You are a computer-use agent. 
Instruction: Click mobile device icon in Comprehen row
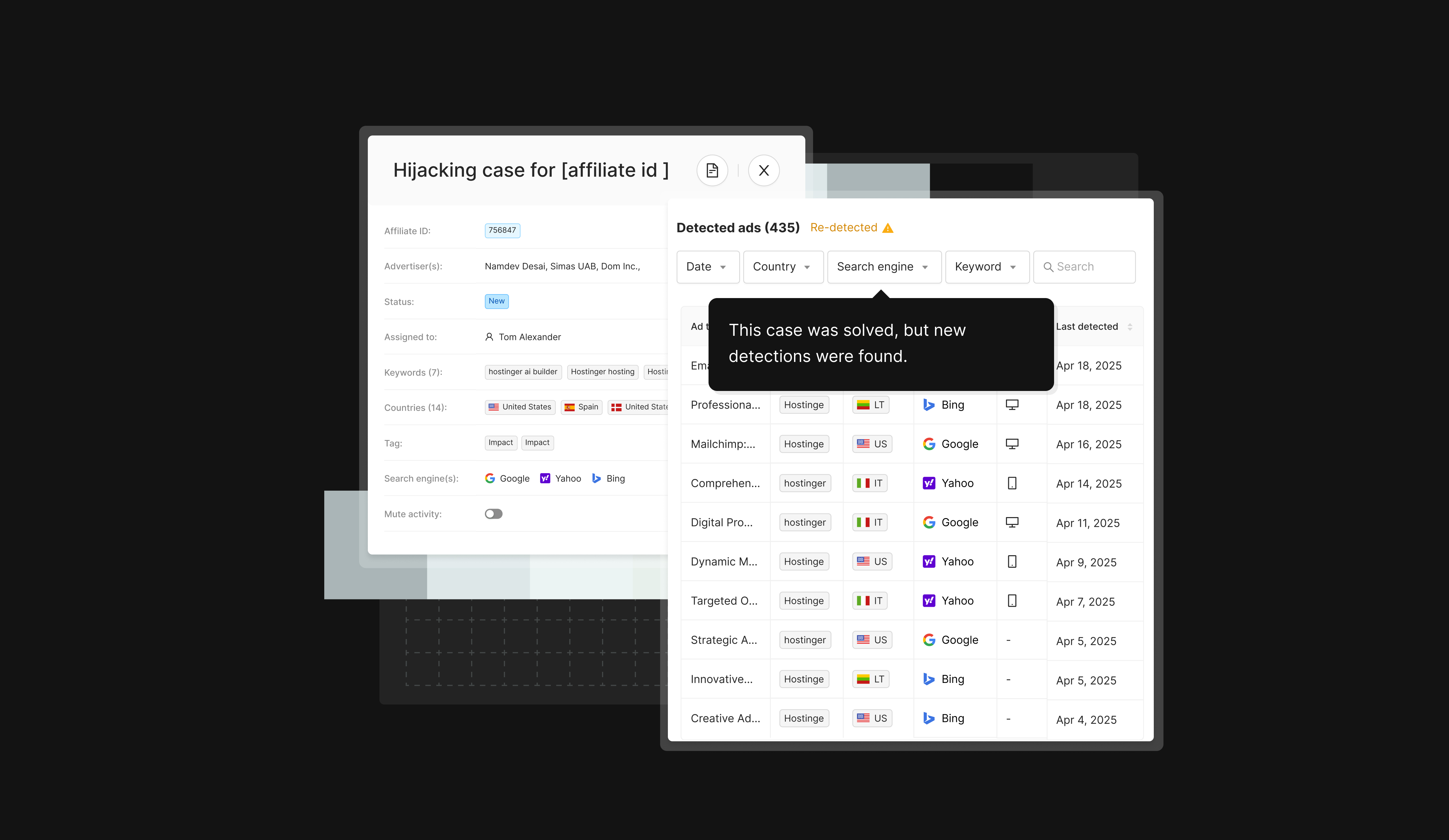(x=1011, y=483)
